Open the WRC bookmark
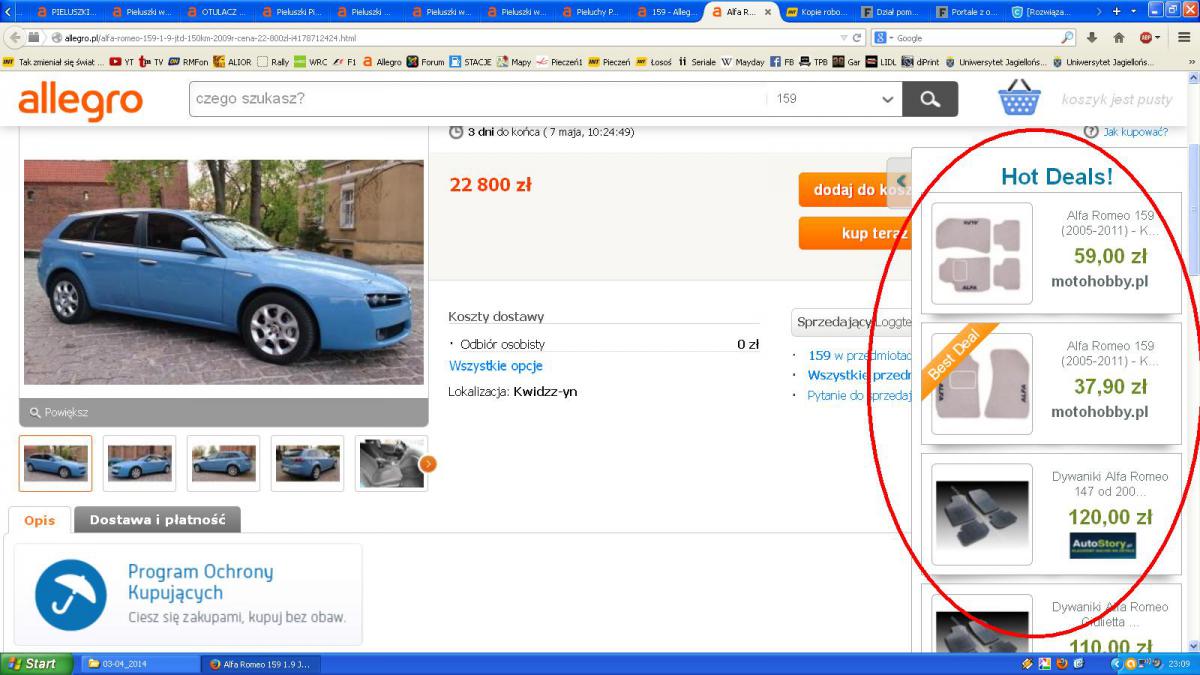 (310, 62)
